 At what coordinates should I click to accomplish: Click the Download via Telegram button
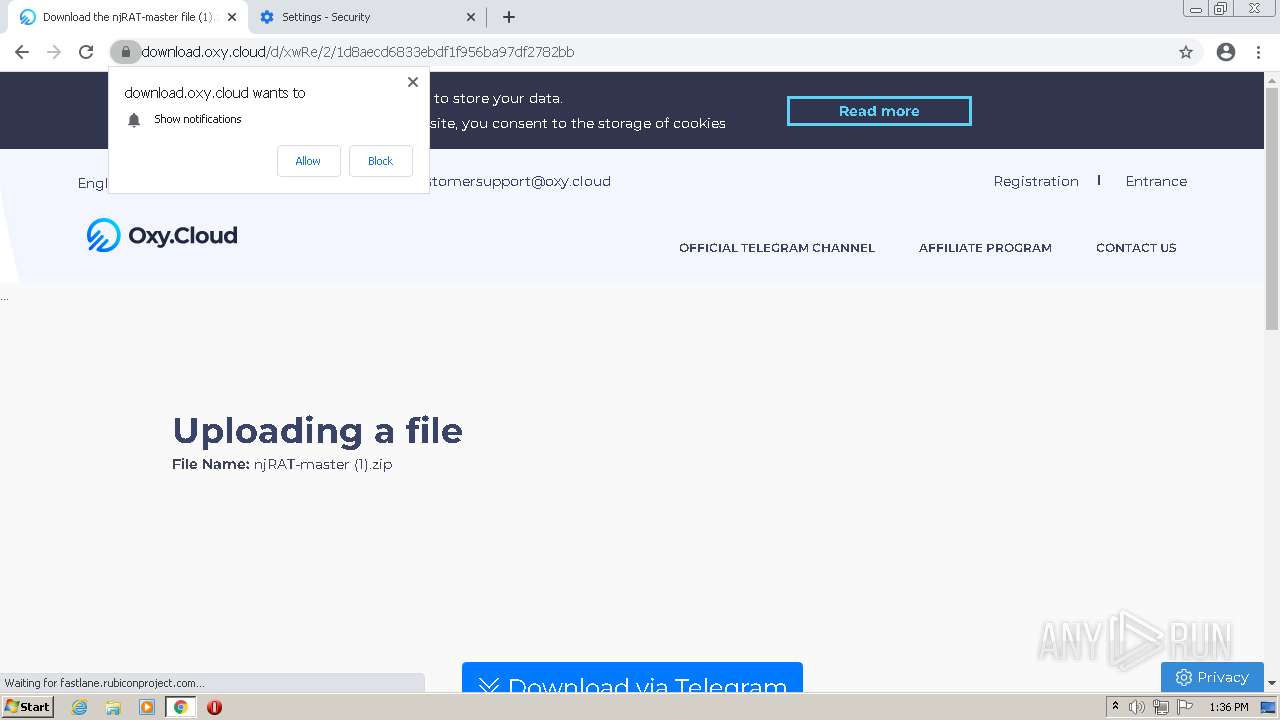point(632,677)
